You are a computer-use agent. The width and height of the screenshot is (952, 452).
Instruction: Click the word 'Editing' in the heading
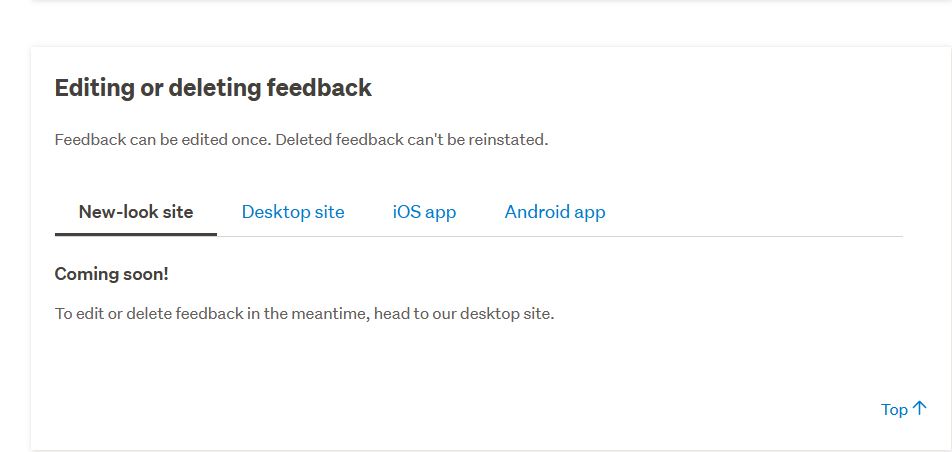(94, 88)
